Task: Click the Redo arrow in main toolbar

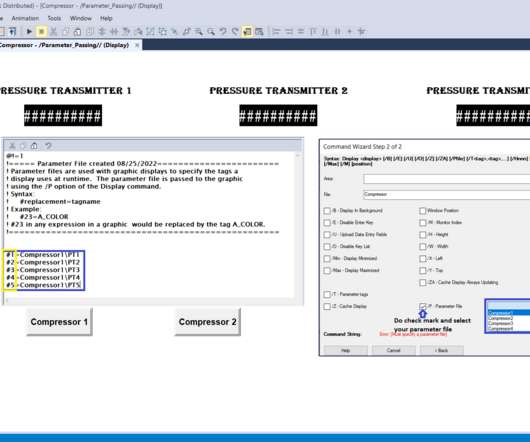Action: click(x=235, y=31)
